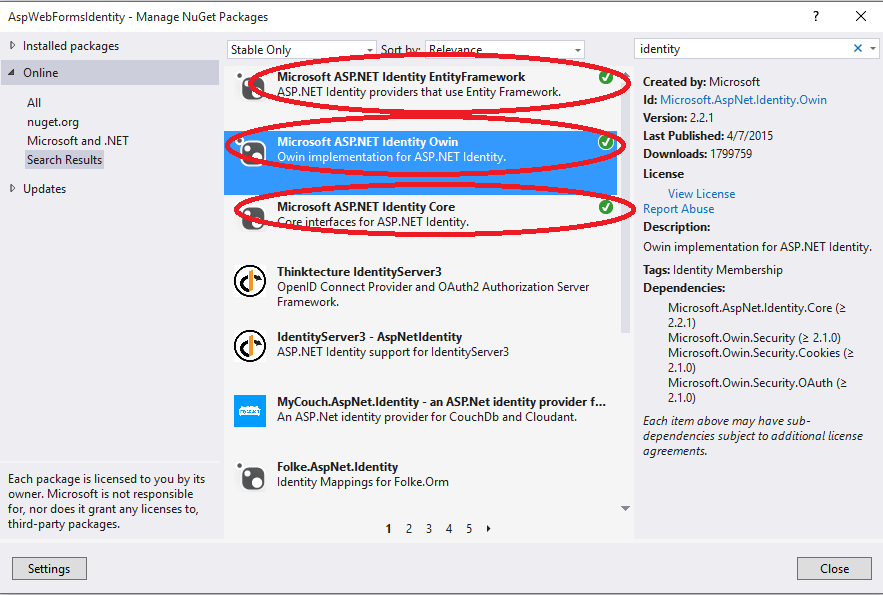
Task: Click the Microsoft.AspNet.Identity.Core dependency text
Action: pos(757,315)
